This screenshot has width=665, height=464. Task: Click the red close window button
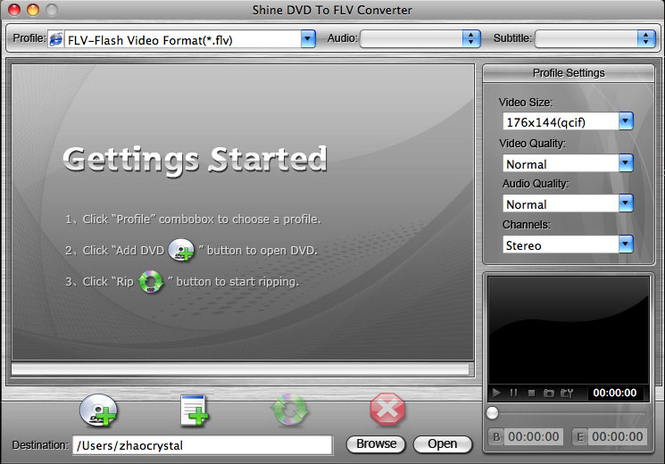[x=14, y=10]
